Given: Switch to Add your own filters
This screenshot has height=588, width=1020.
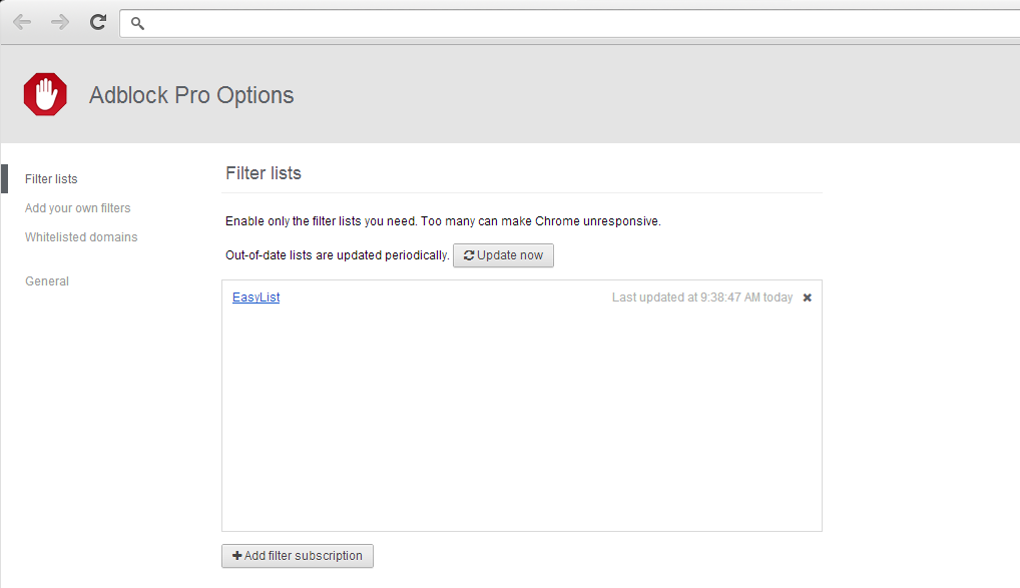Looking at the screenshot, I should point(78,208).
